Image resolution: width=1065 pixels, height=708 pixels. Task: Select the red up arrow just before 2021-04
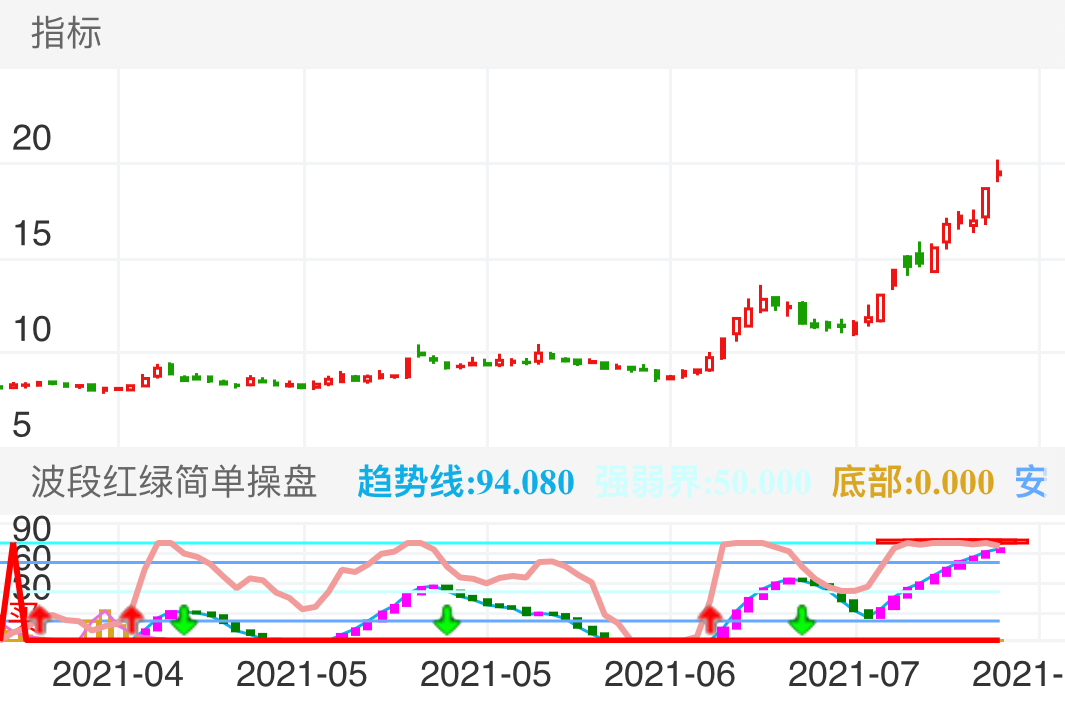click(x=130, y=619)
